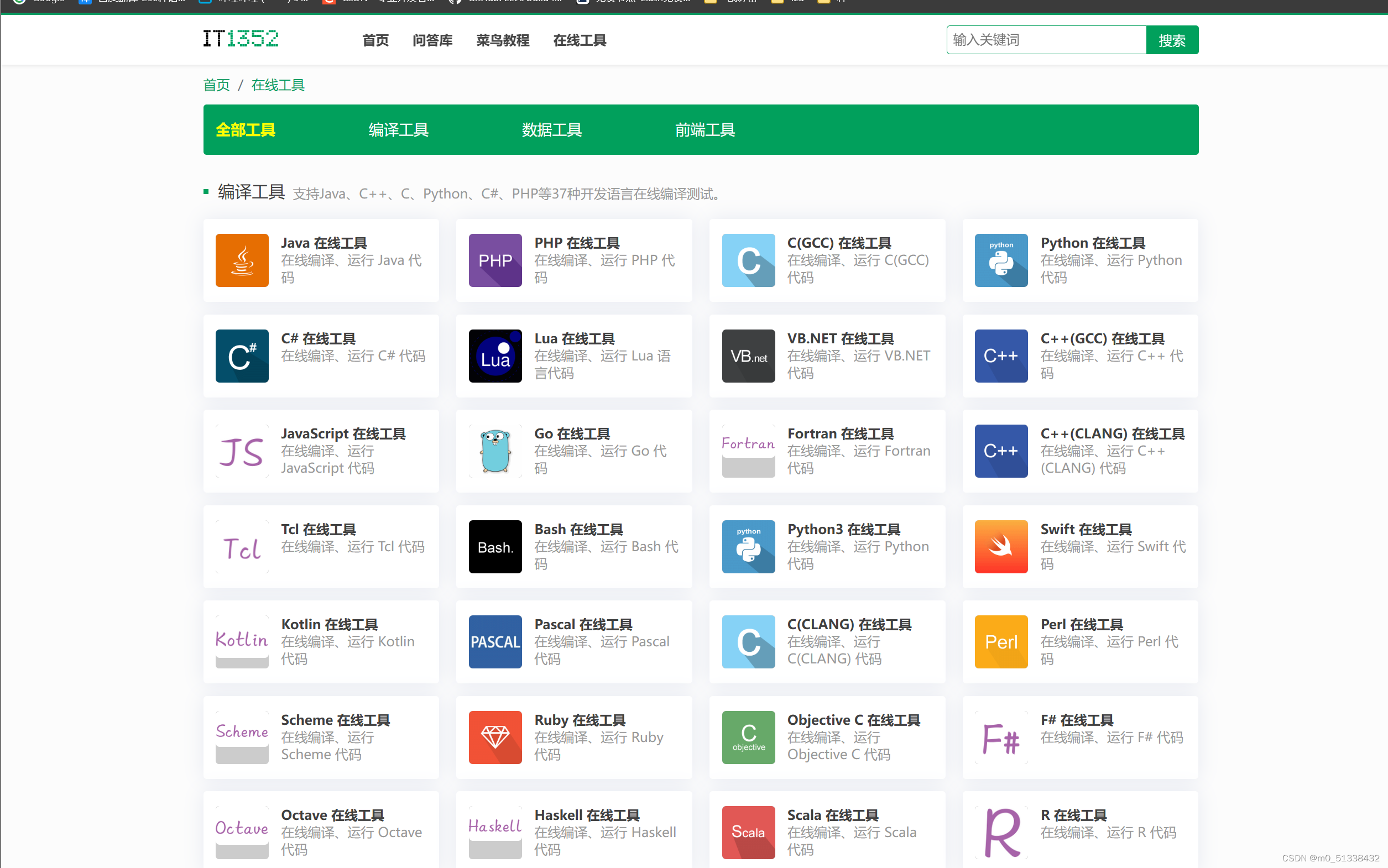Open the Bash 在线工具 title link
Screen dimensions: 1388x868
coord(578,529)
